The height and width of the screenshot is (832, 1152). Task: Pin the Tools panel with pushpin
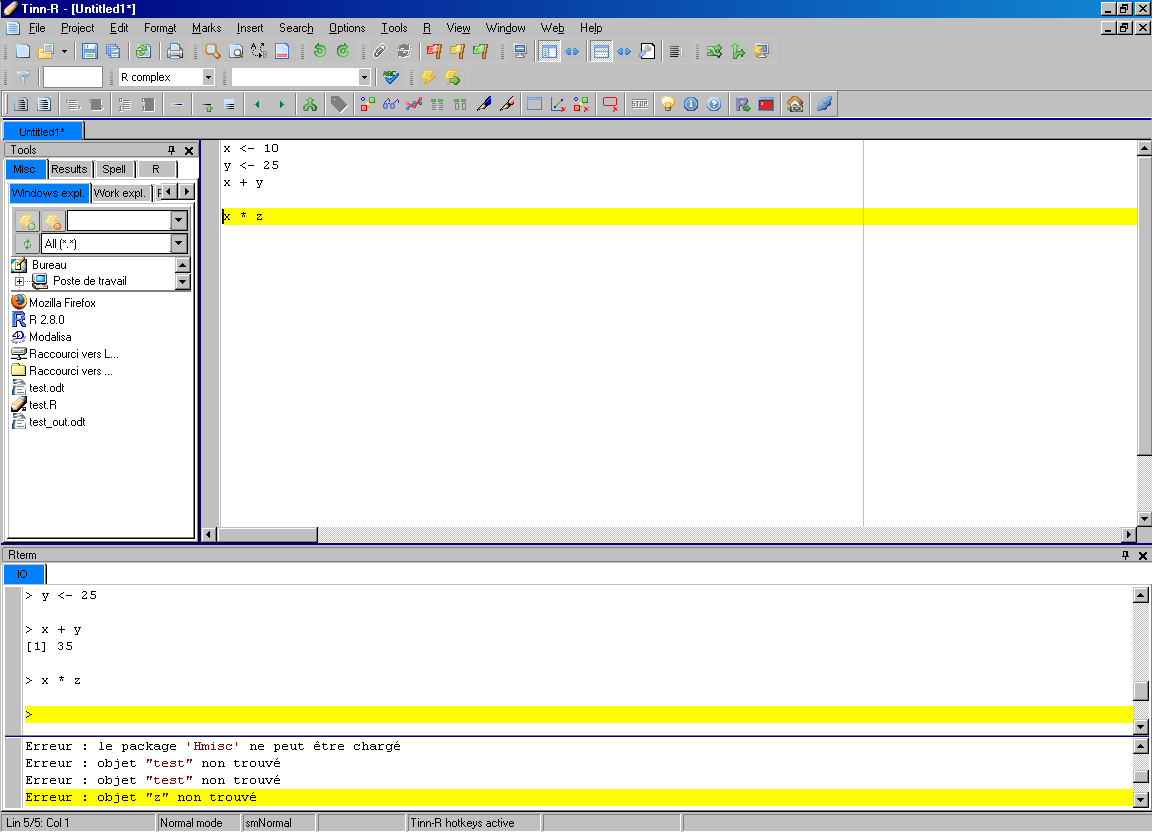[x=172, y=150]
